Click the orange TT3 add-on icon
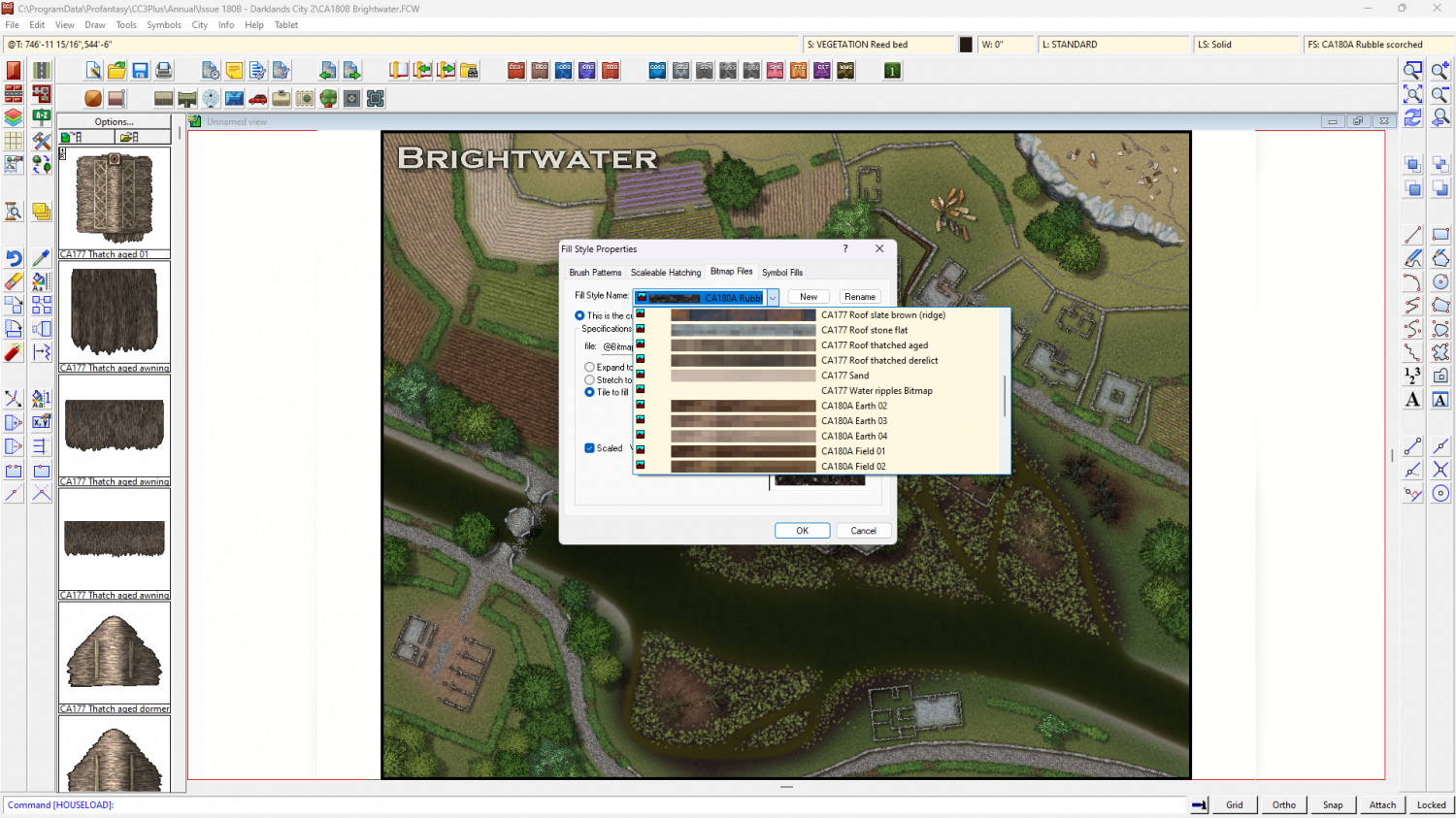The height and width of the screenshot is (818, 1456). click(798, 71)
